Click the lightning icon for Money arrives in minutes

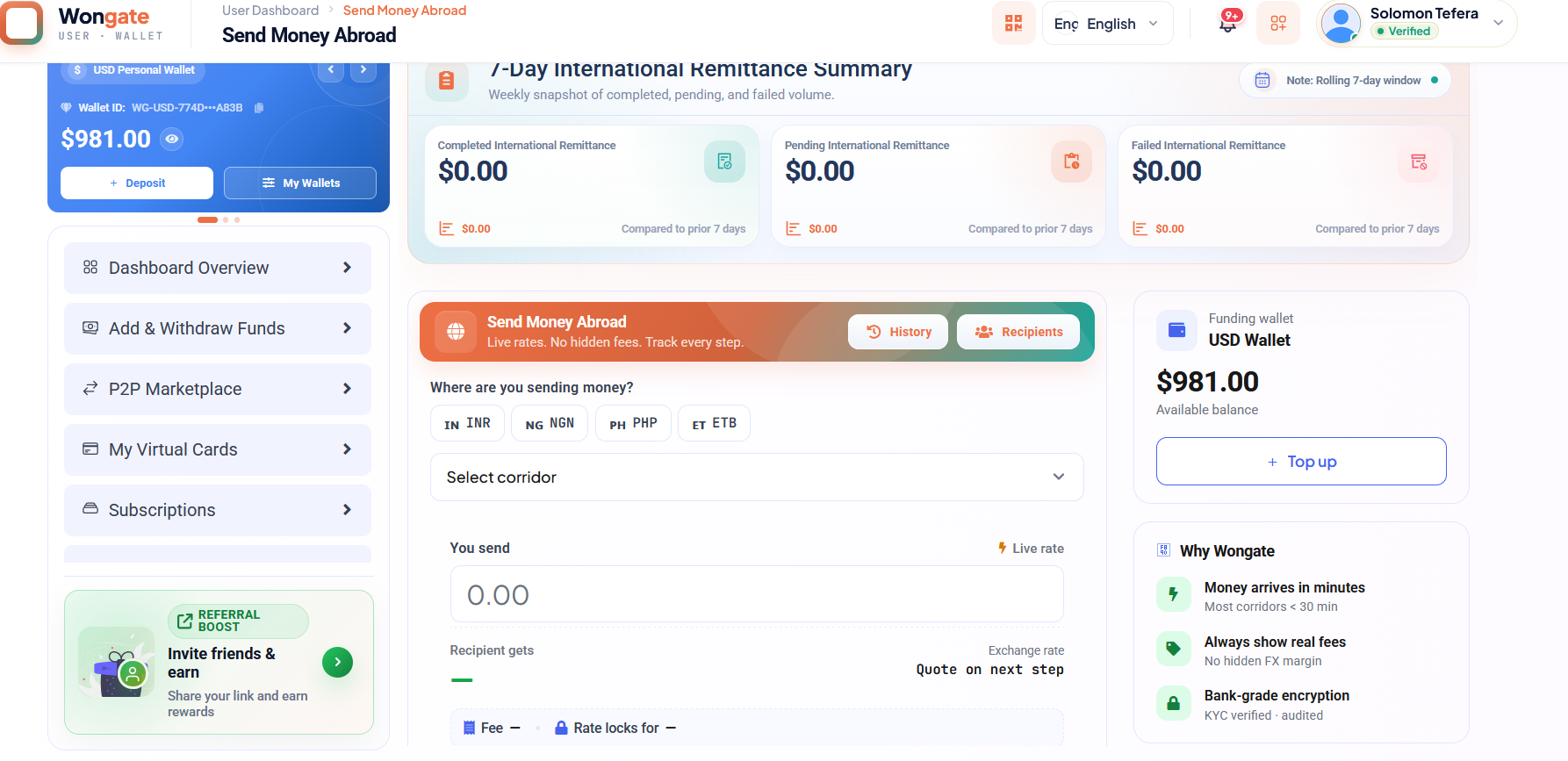pyautogui.click(x=1174, y=595)
